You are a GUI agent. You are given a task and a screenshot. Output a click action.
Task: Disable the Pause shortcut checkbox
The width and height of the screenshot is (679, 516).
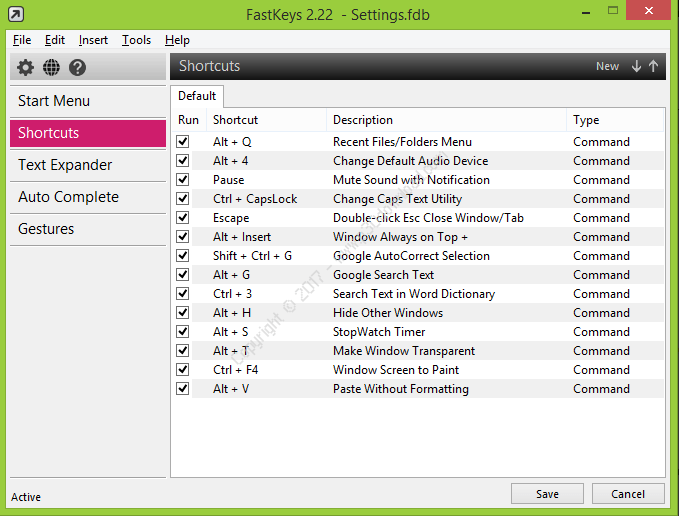coord(183,179)
